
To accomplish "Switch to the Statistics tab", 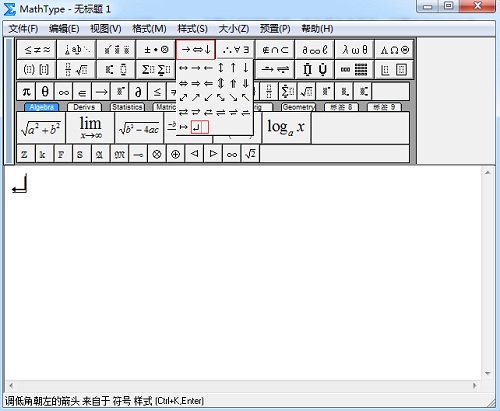I will (x=127, y=107).
